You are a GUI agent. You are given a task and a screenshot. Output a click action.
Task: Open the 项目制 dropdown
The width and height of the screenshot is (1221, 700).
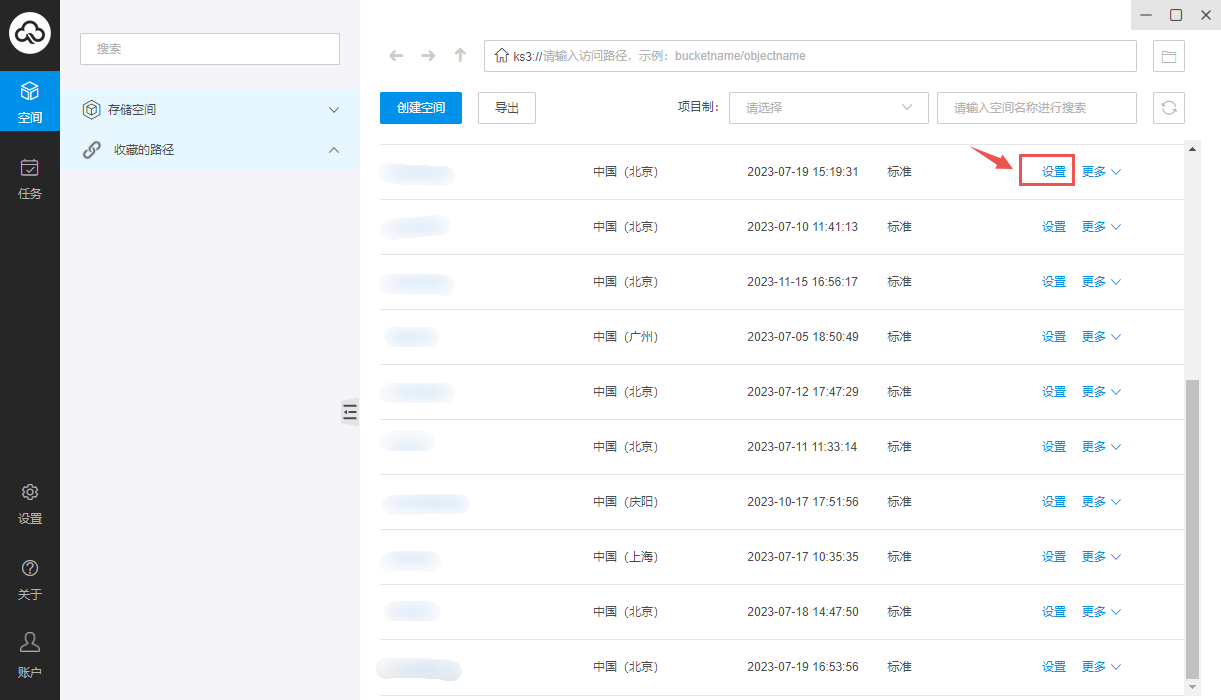829,108
